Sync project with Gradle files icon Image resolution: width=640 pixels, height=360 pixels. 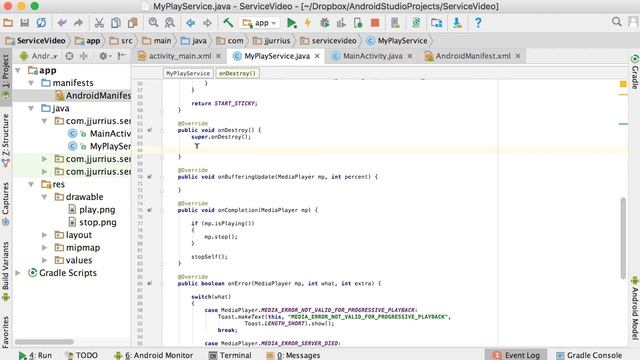416,23
